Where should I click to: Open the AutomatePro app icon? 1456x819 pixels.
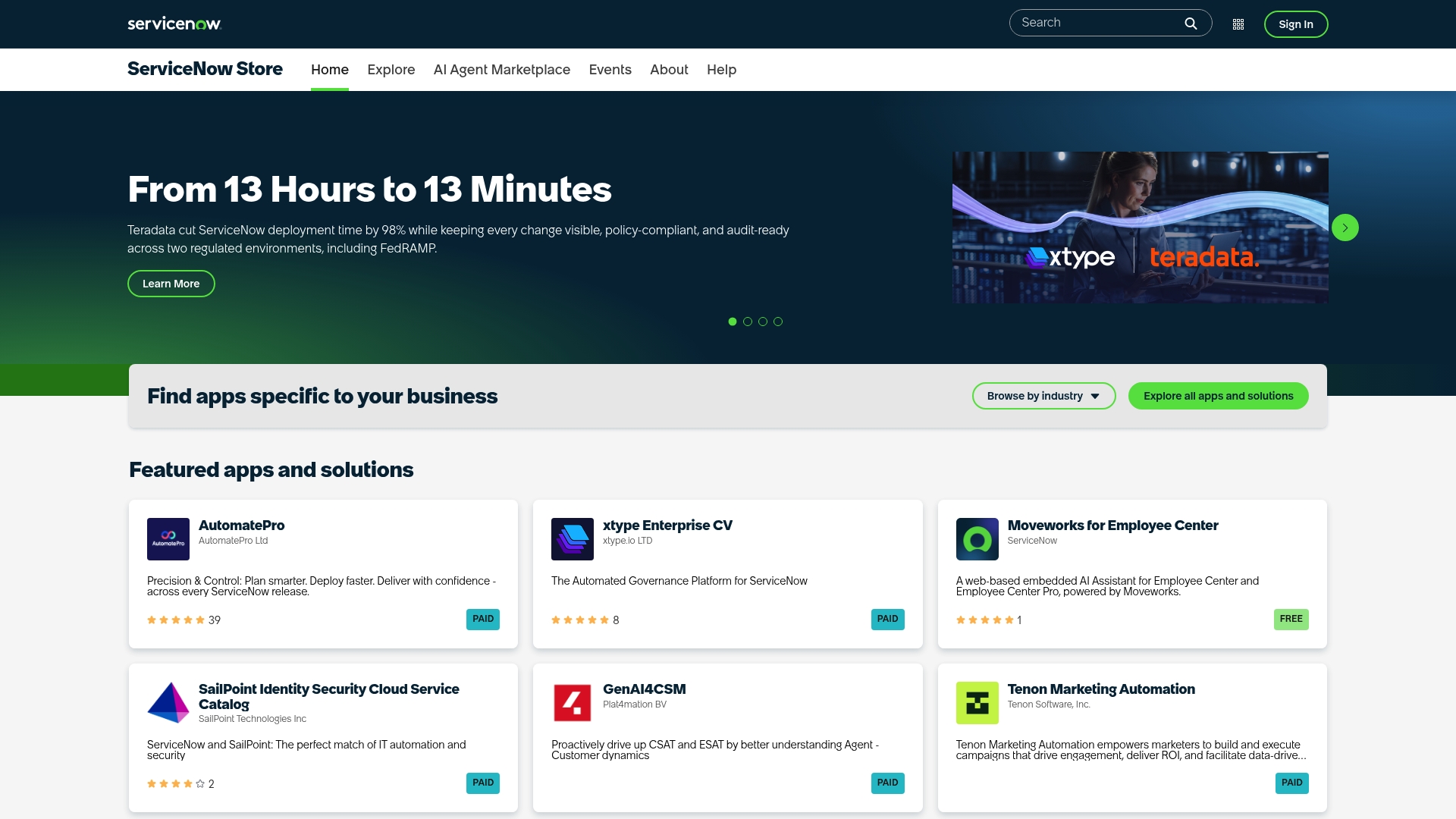[168, 539]
